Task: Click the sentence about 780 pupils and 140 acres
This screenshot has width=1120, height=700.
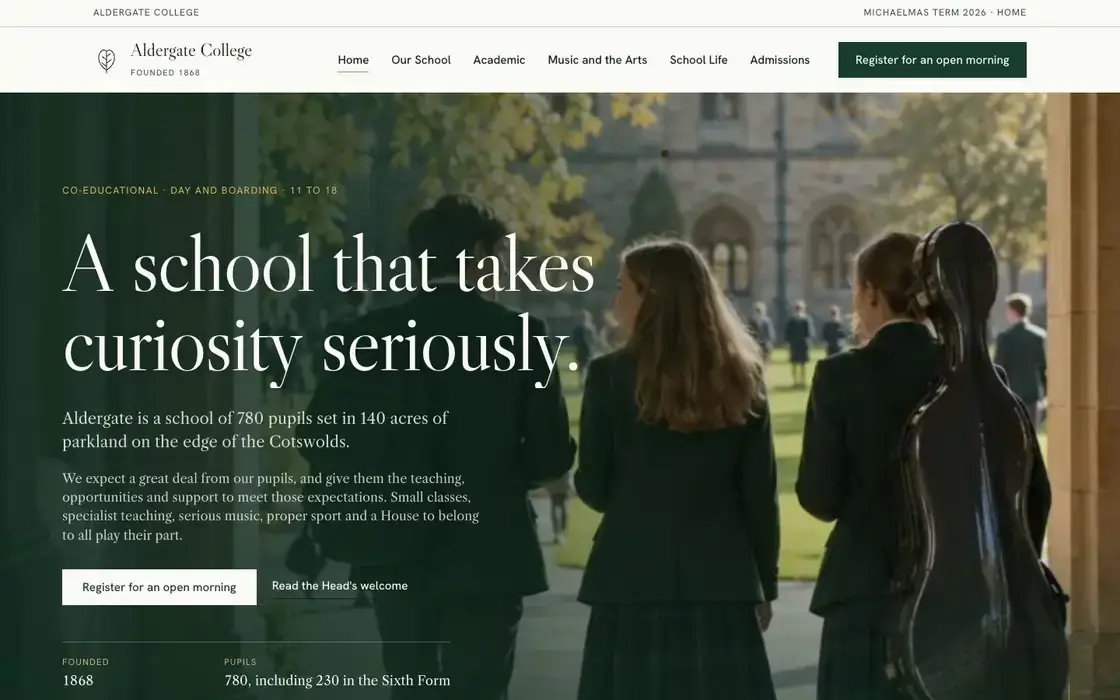Action: click(255, 429)
